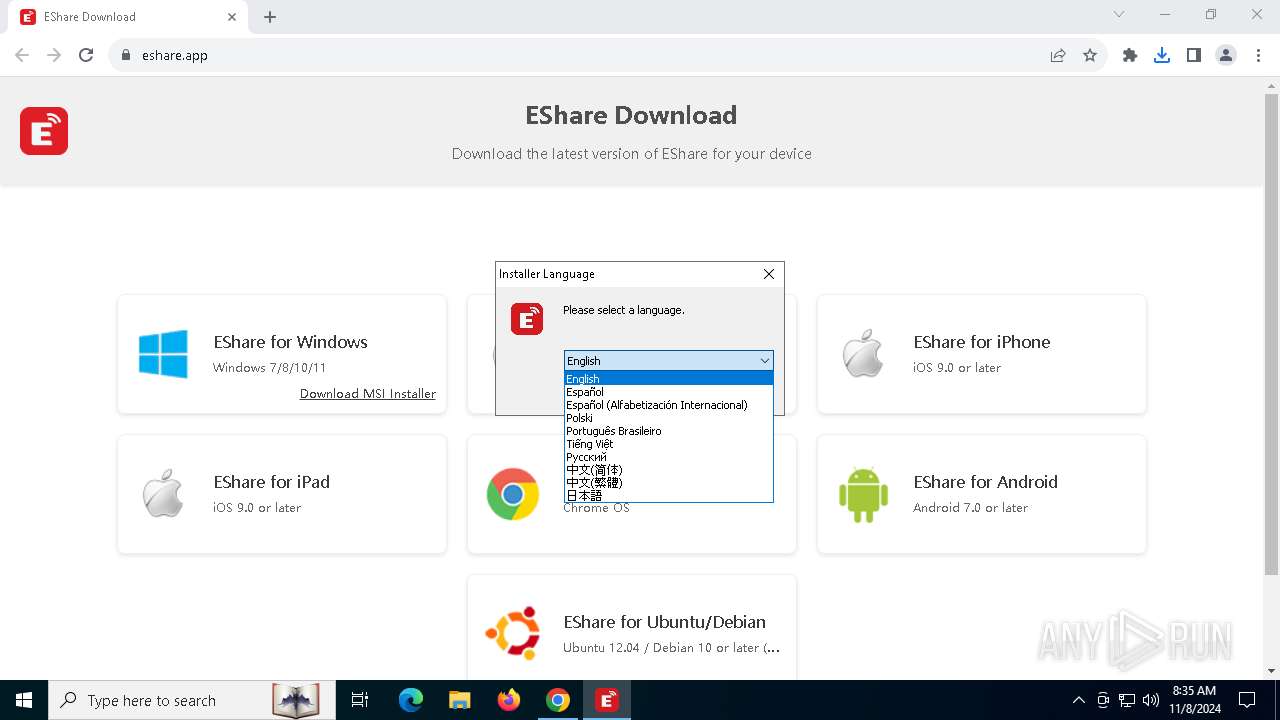Screen dimensions: 1280x720
Task: Show hidden tray icons chevron
Action: [1079, 700]
